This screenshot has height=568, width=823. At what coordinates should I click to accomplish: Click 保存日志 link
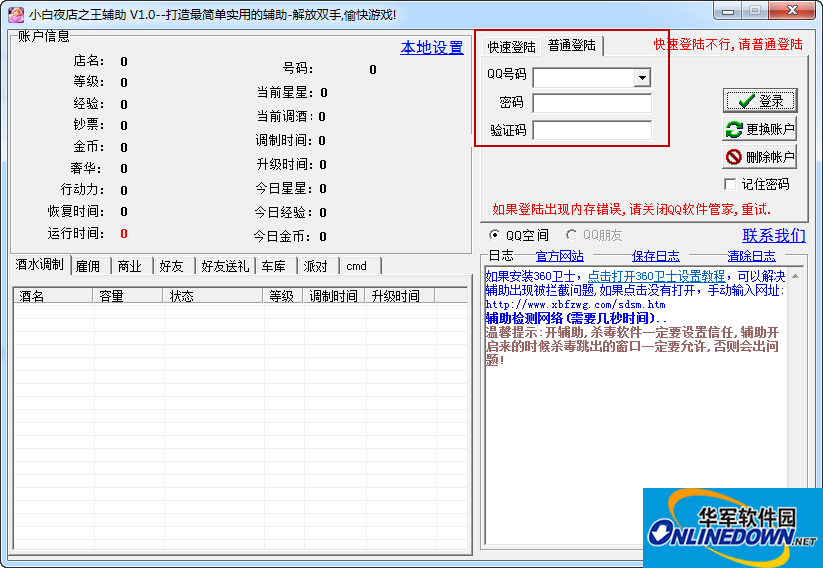[656, 256]
